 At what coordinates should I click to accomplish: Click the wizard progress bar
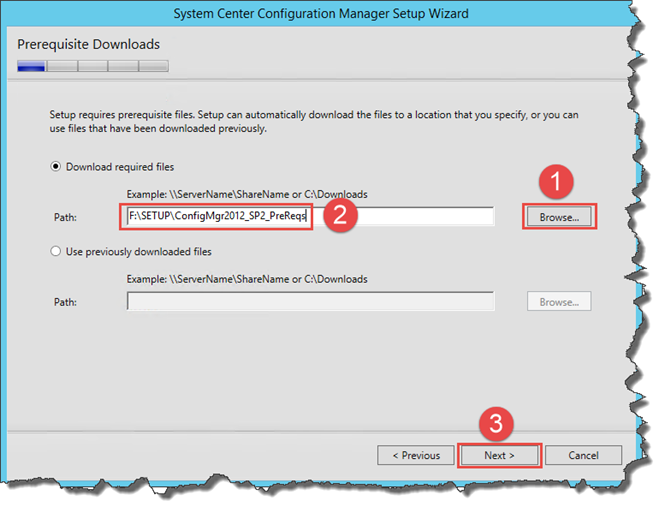(x=93, y=66)
